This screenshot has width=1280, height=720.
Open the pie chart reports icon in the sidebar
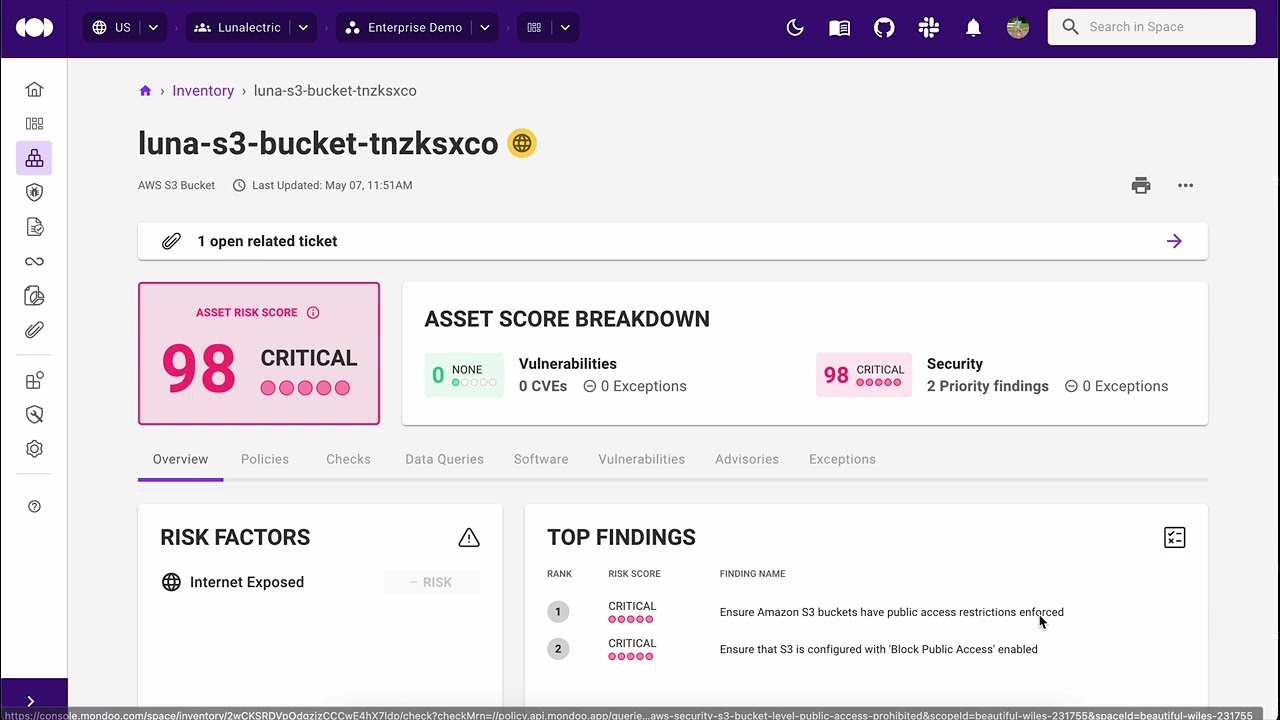point(34,296)
